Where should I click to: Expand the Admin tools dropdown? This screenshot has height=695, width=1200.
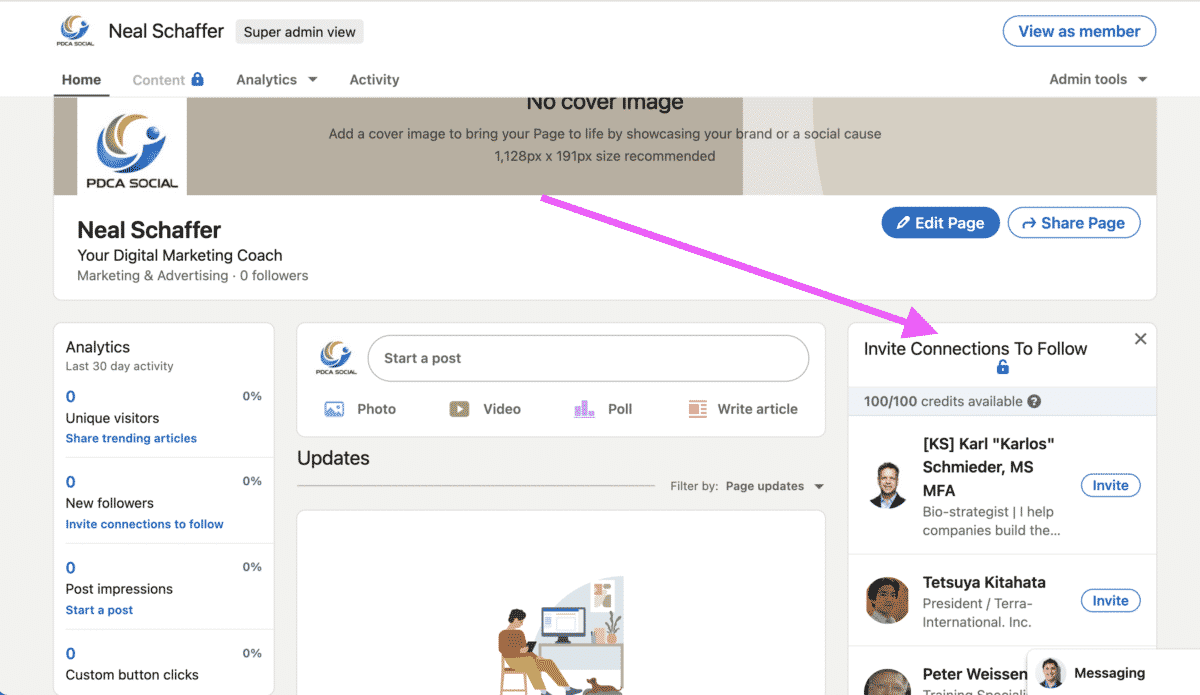point(1098,80)
